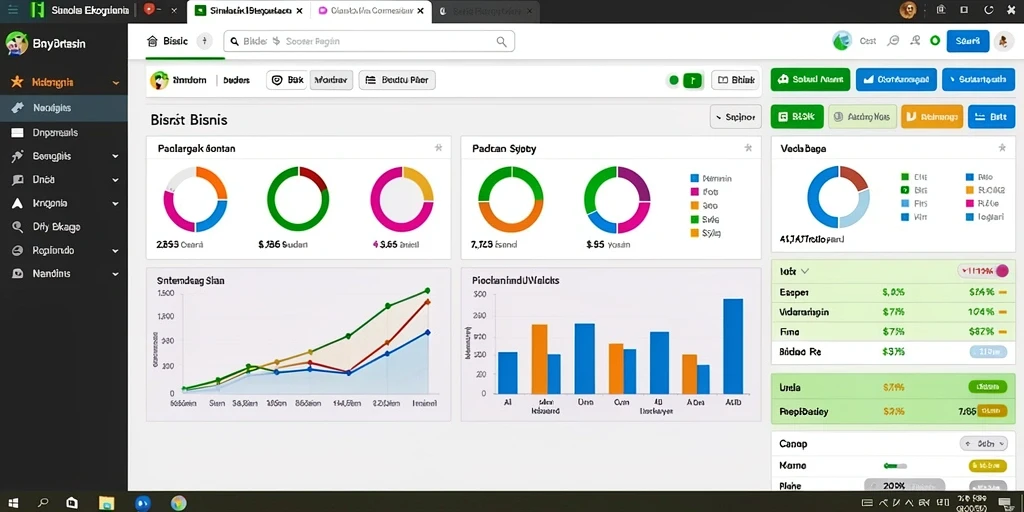
Task: Select Nodigis in the sidebar
Action: (64, 108)
